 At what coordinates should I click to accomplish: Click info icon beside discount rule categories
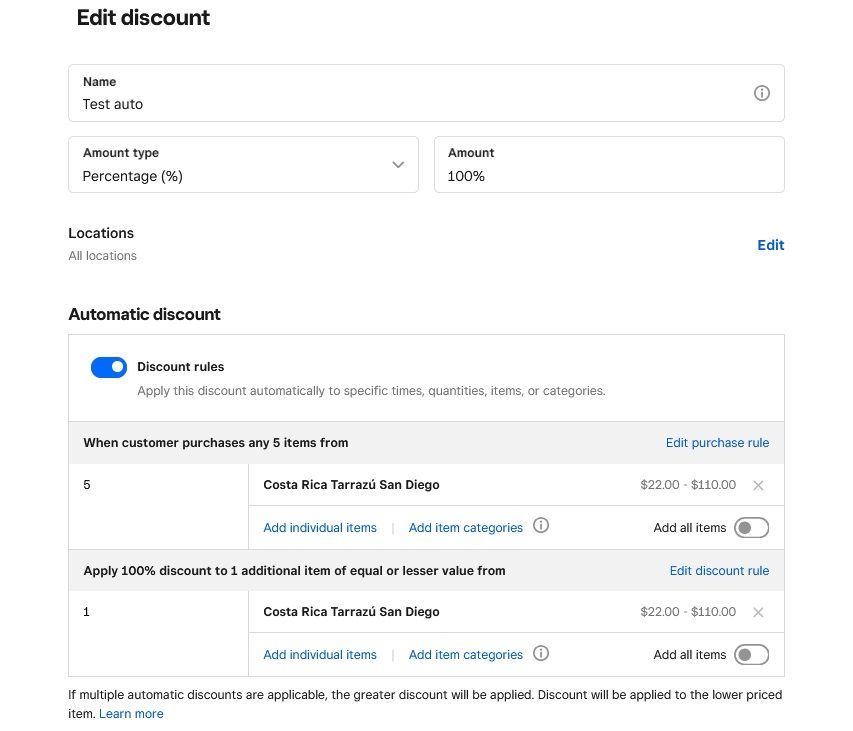coord(541,653)
